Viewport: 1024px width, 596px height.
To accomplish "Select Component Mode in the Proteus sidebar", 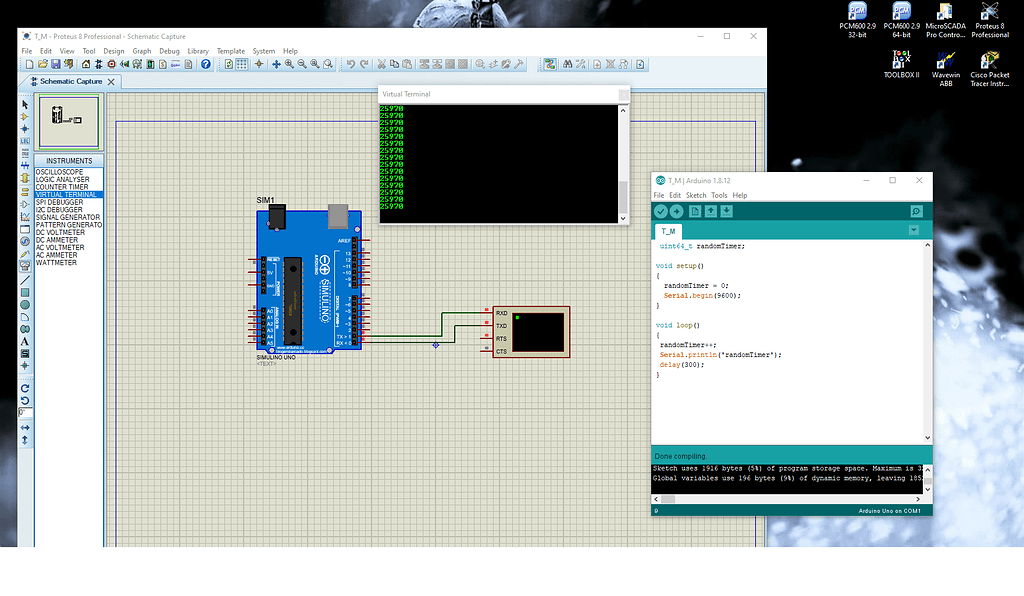I will 24,116.
